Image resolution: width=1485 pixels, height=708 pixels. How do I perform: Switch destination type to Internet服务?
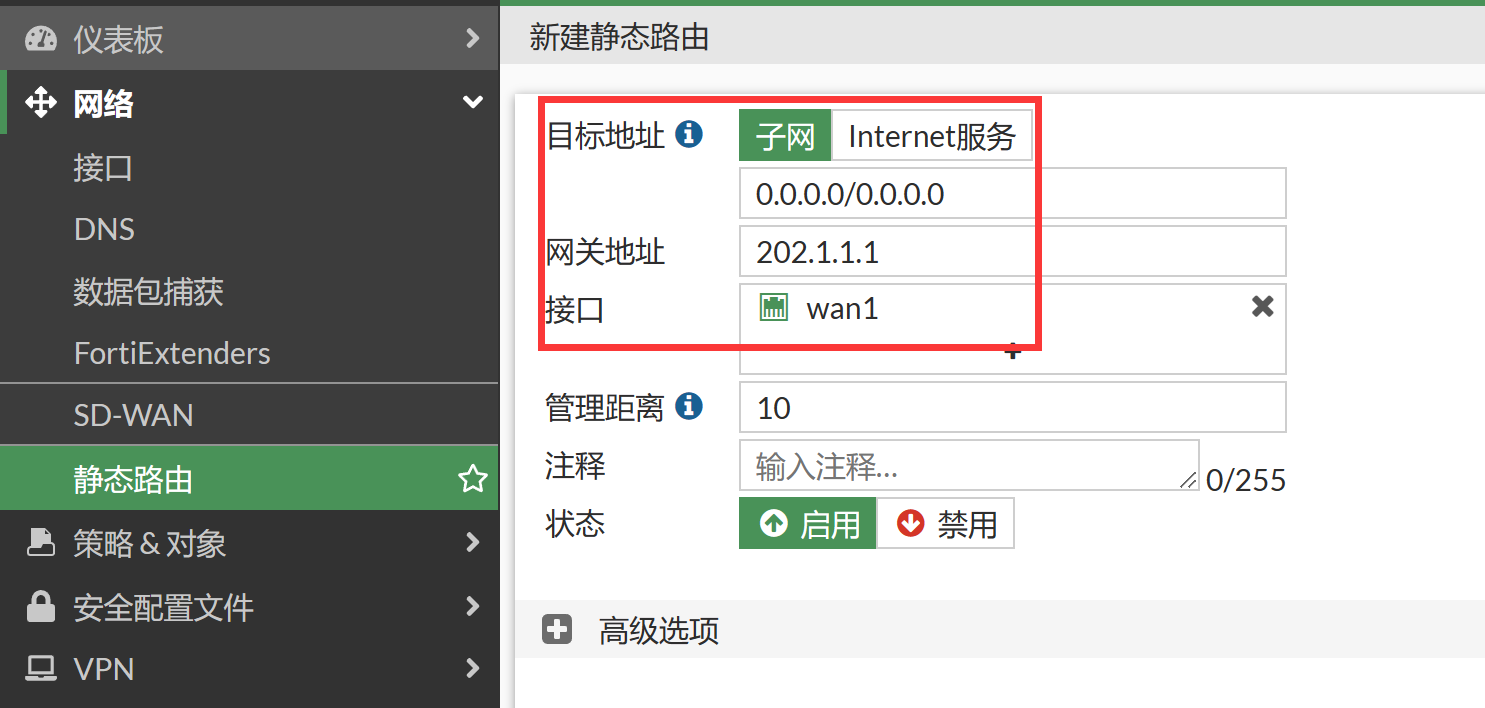[x=931, y=136]
